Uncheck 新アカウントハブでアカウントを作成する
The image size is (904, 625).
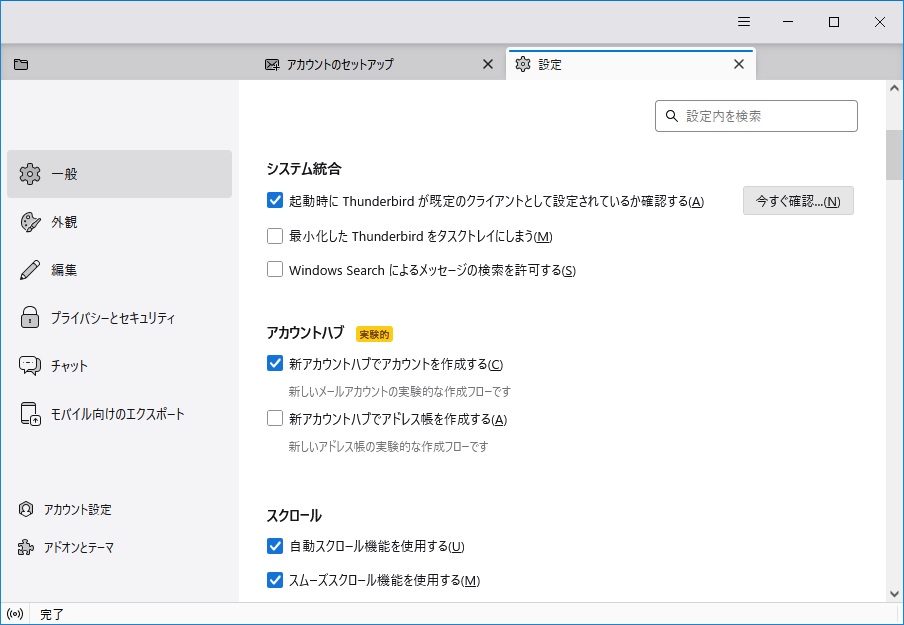(275, 364)
